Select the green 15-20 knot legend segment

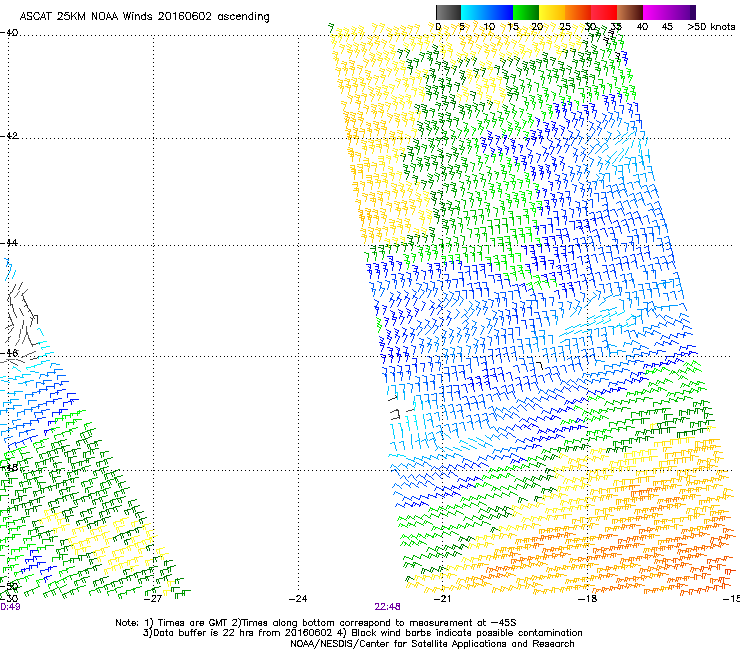click(526, 12)
